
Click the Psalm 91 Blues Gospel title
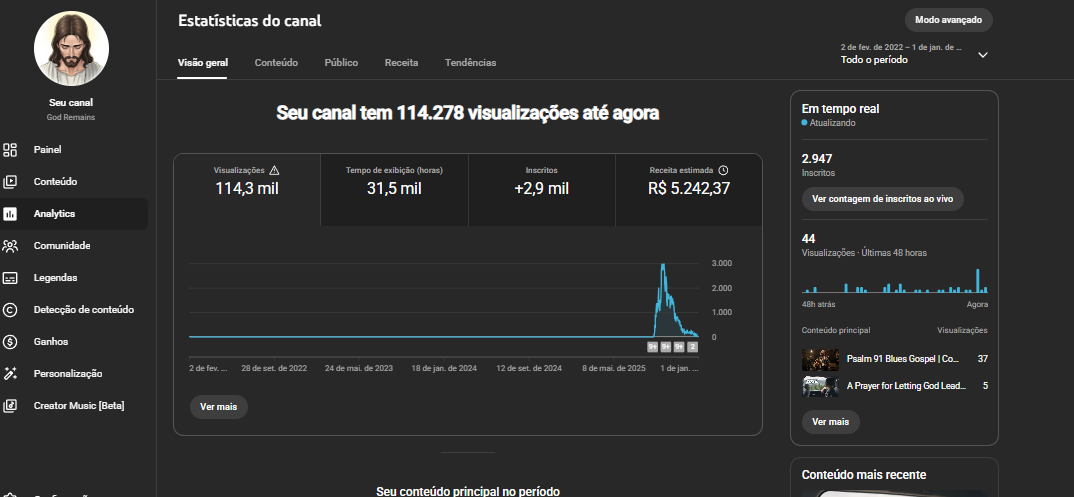[903, 359]
